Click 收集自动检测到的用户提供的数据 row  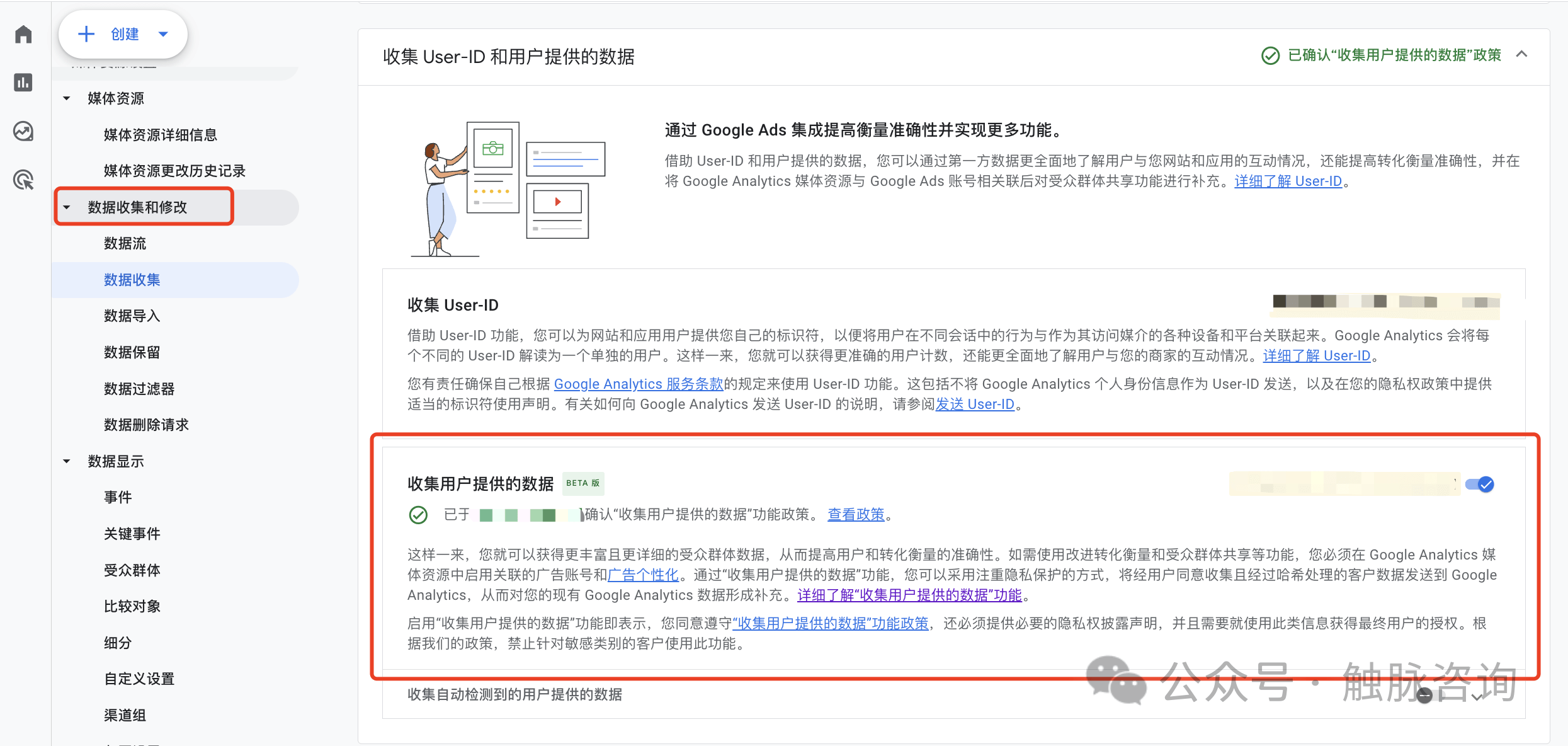[953, 694]
